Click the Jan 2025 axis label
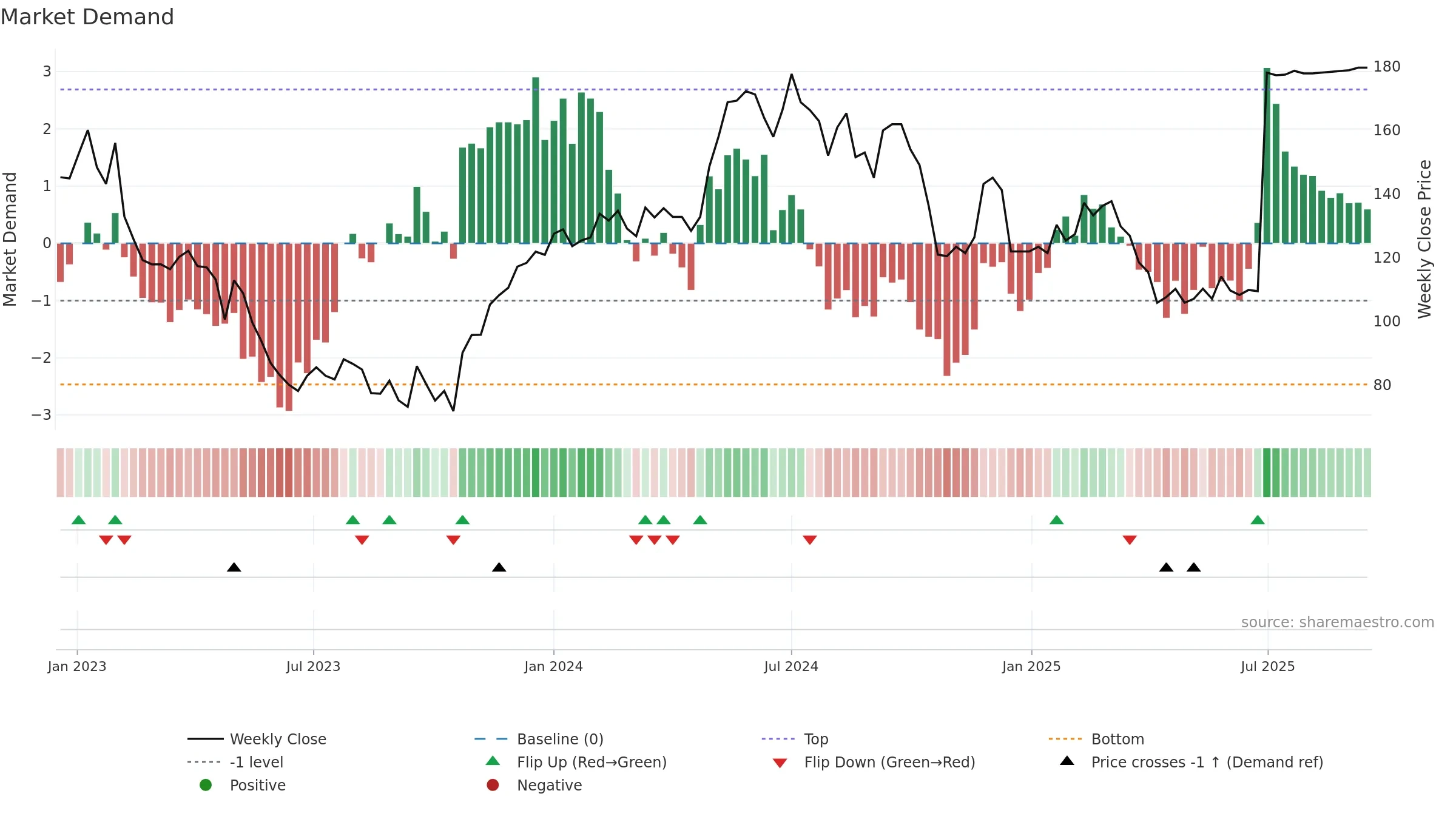The width and height of the screenshot is (1456, 819). [1031, 667]
